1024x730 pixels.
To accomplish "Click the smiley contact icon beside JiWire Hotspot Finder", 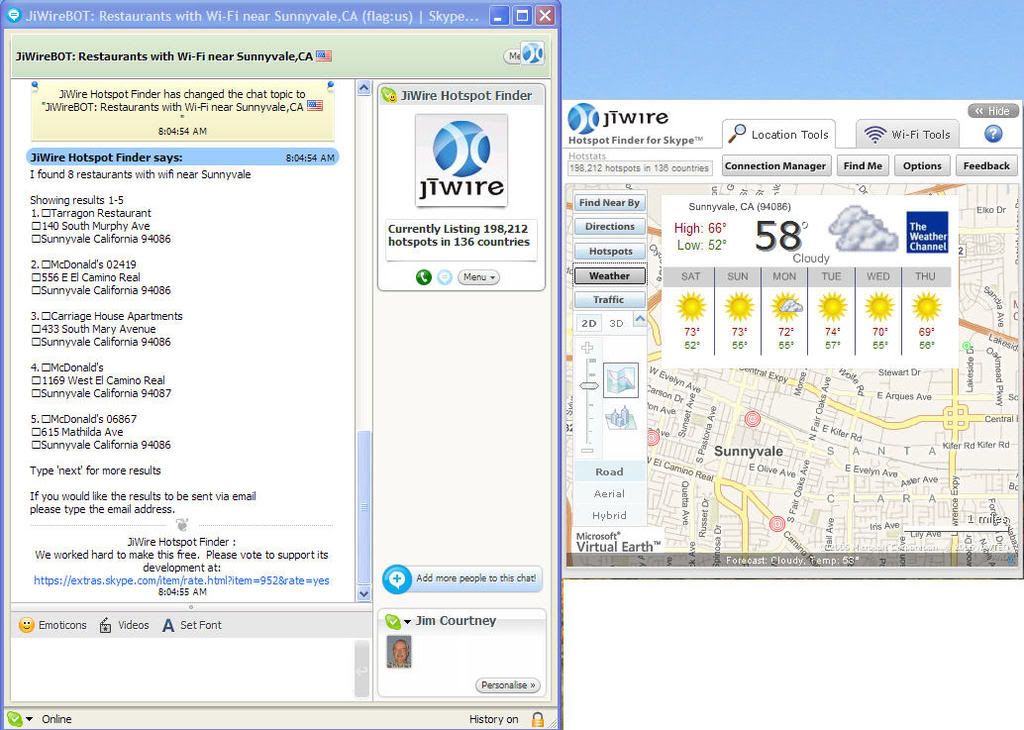I will 389,95.
